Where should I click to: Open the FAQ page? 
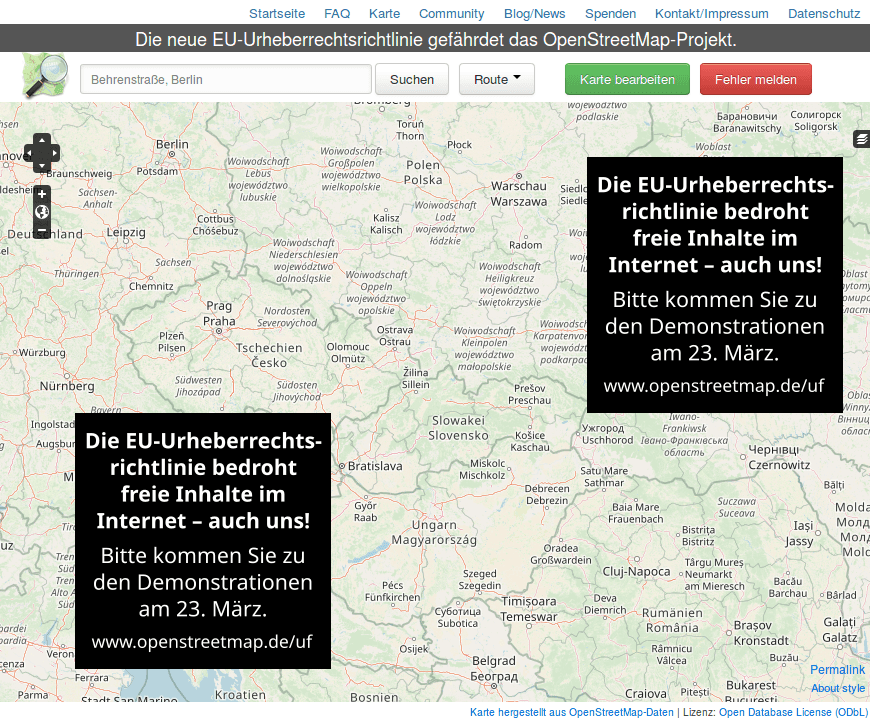coord(337,14)
